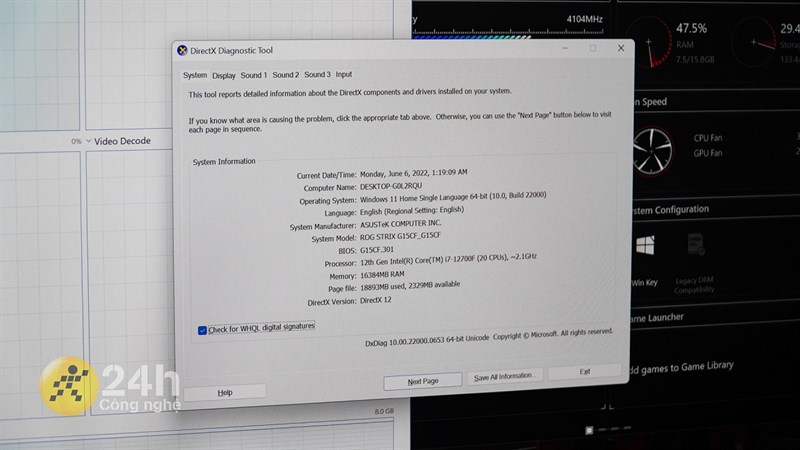Toggle Check for WHQL digital signatures checkbox
The image size is (800, 450).
click(x=202, y=331)
